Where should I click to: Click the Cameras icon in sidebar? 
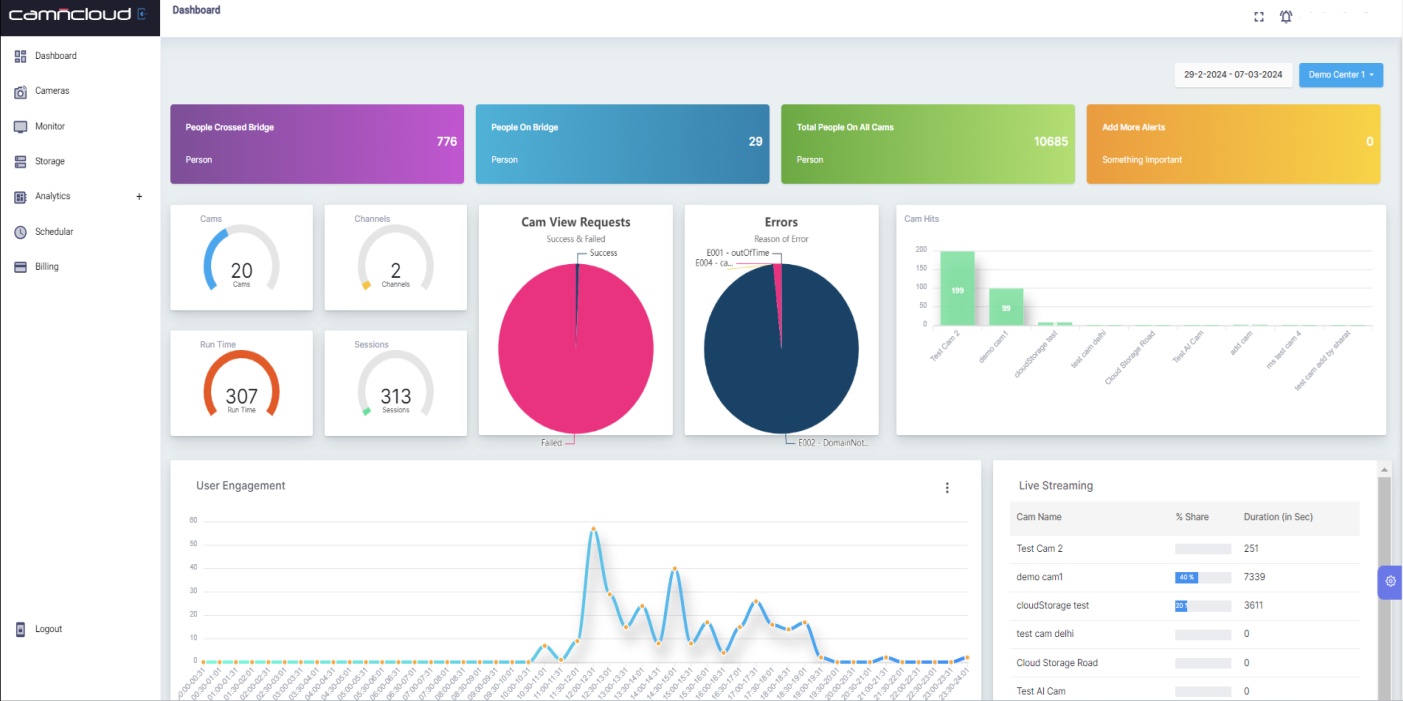click(20, 92)
